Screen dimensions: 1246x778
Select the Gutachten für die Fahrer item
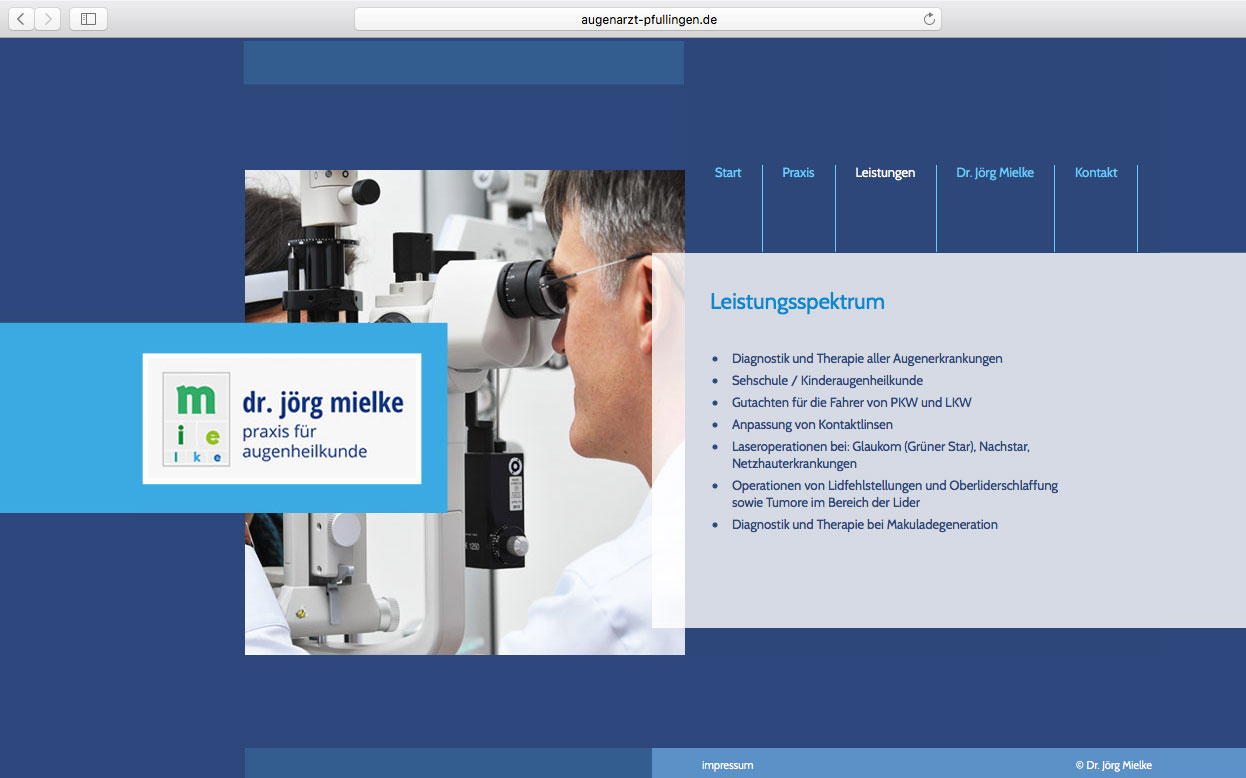click(x=851, y=403)
